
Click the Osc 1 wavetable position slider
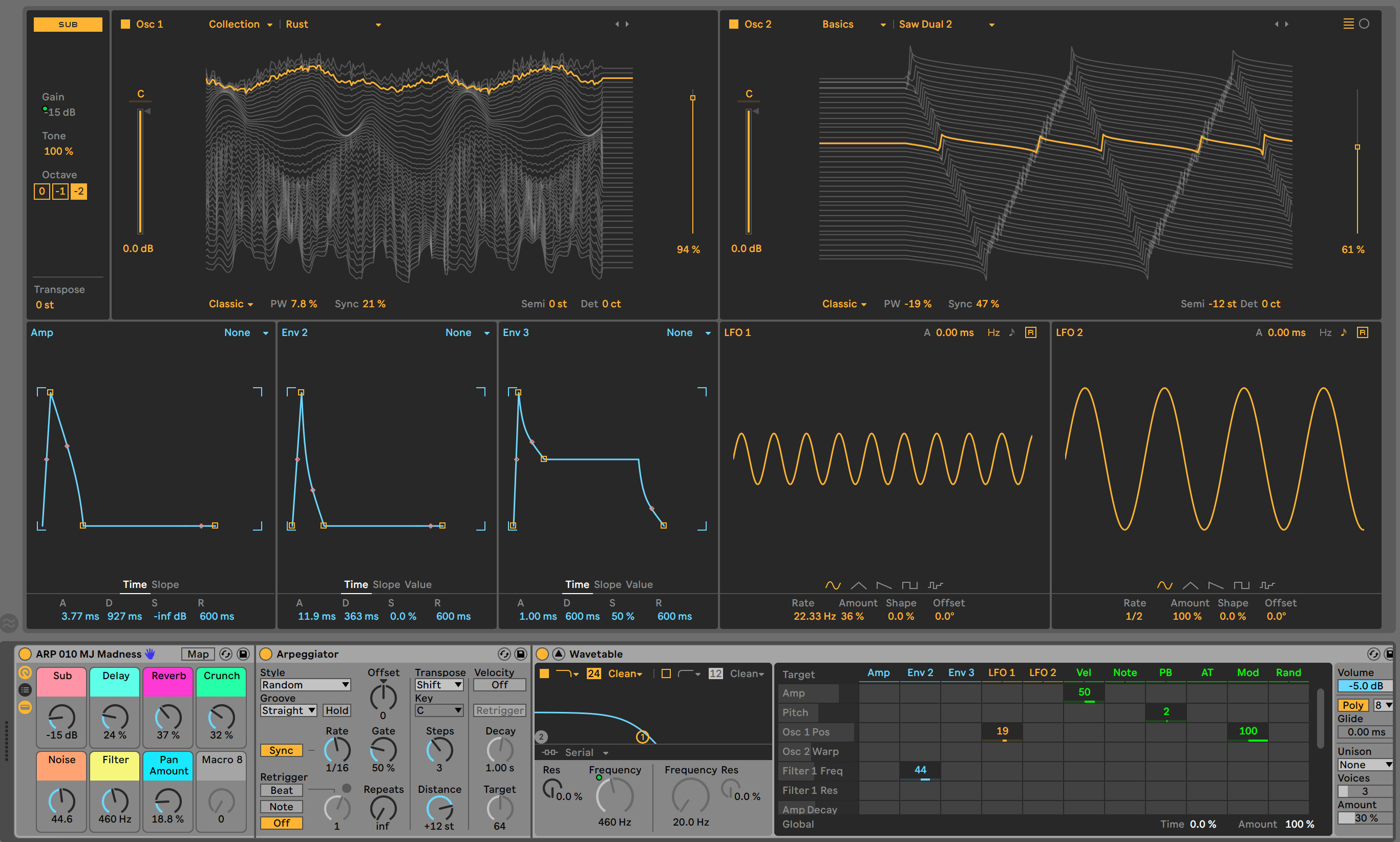pos(693,164)
